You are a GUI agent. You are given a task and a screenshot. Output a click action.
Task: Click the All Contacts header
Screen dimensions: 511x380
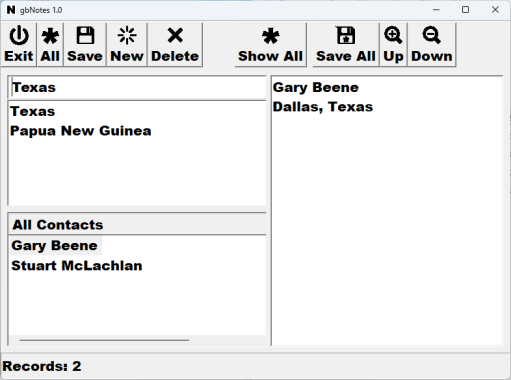137,225
